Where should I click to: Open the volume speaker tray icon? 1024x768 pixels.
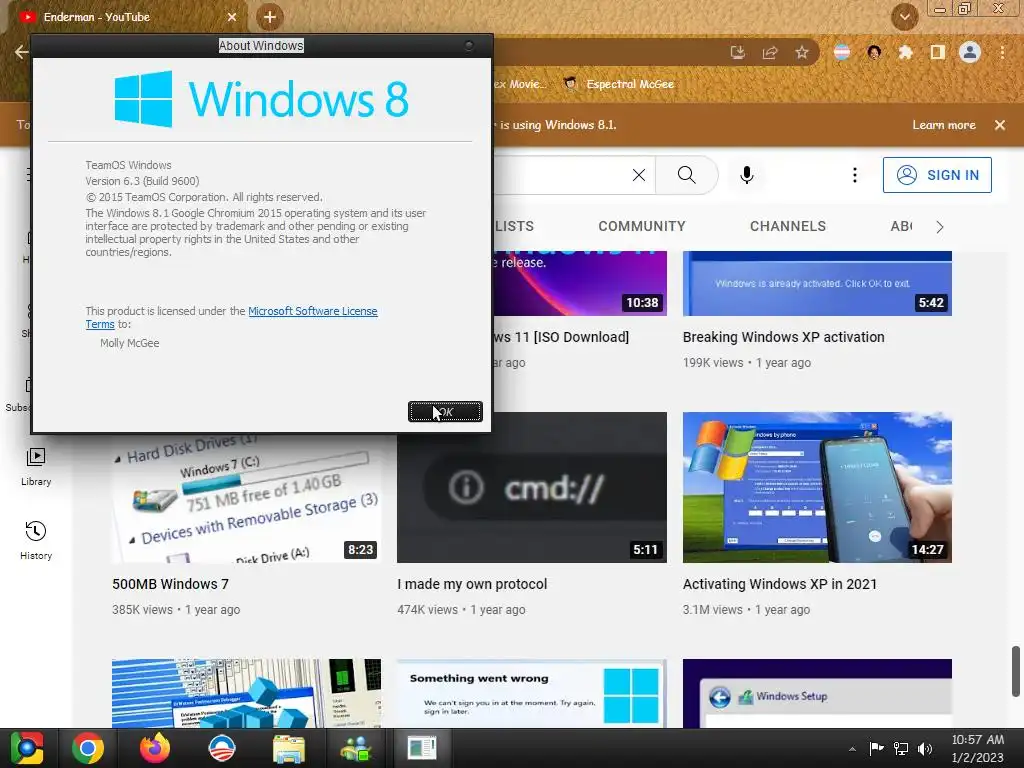[925, 748]
